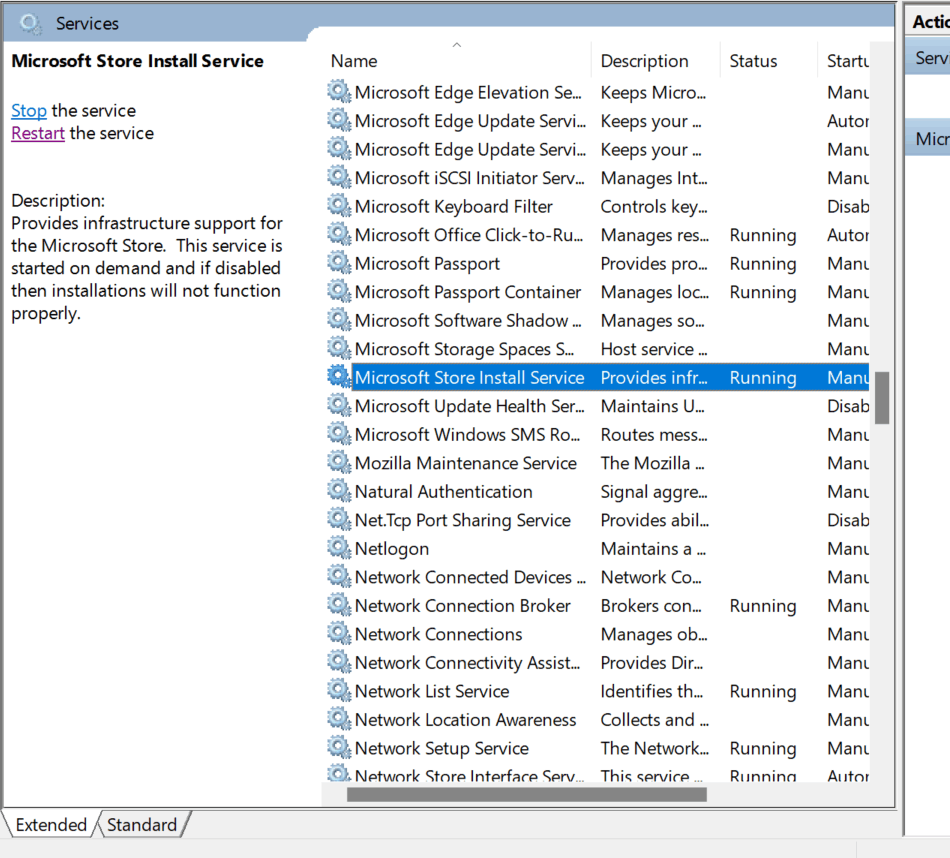The height and width of the screenshot is (858, 950).
Task: Click the gear icon beside Microsoft Update Health Service
Action: [x=339, y=405]
